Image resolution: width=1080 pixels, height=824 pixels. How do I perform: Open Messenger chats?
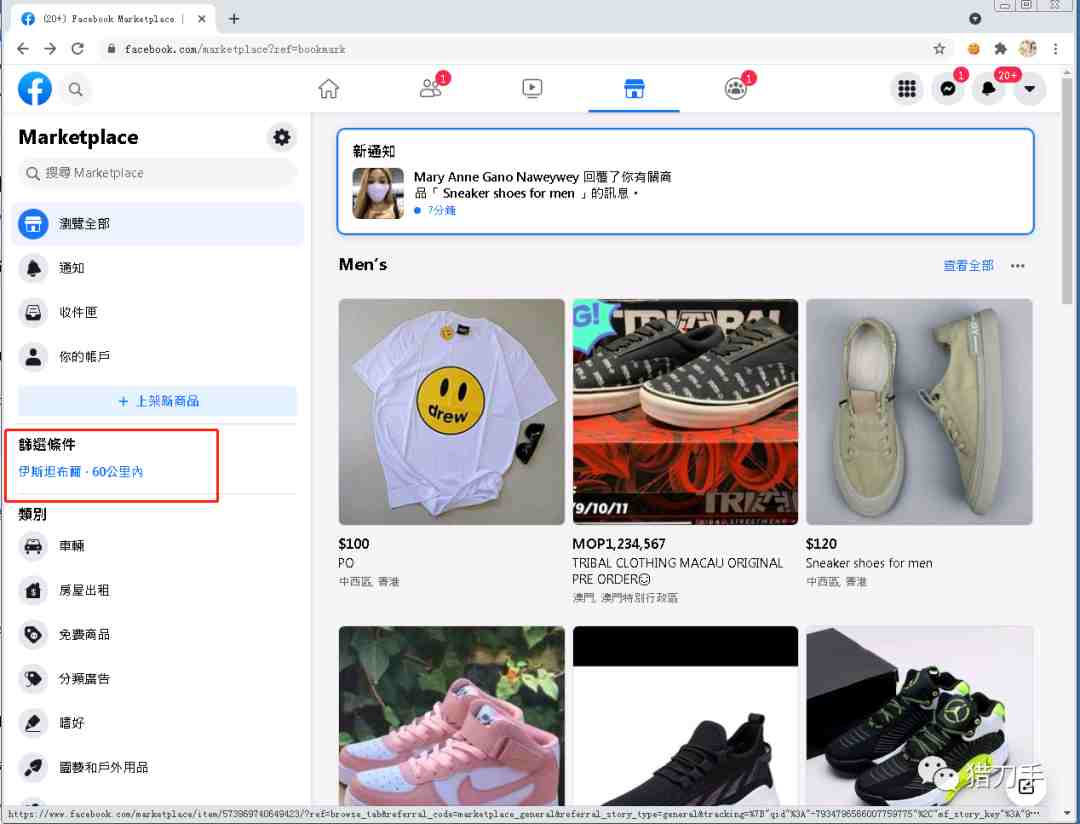click(948, 89)
